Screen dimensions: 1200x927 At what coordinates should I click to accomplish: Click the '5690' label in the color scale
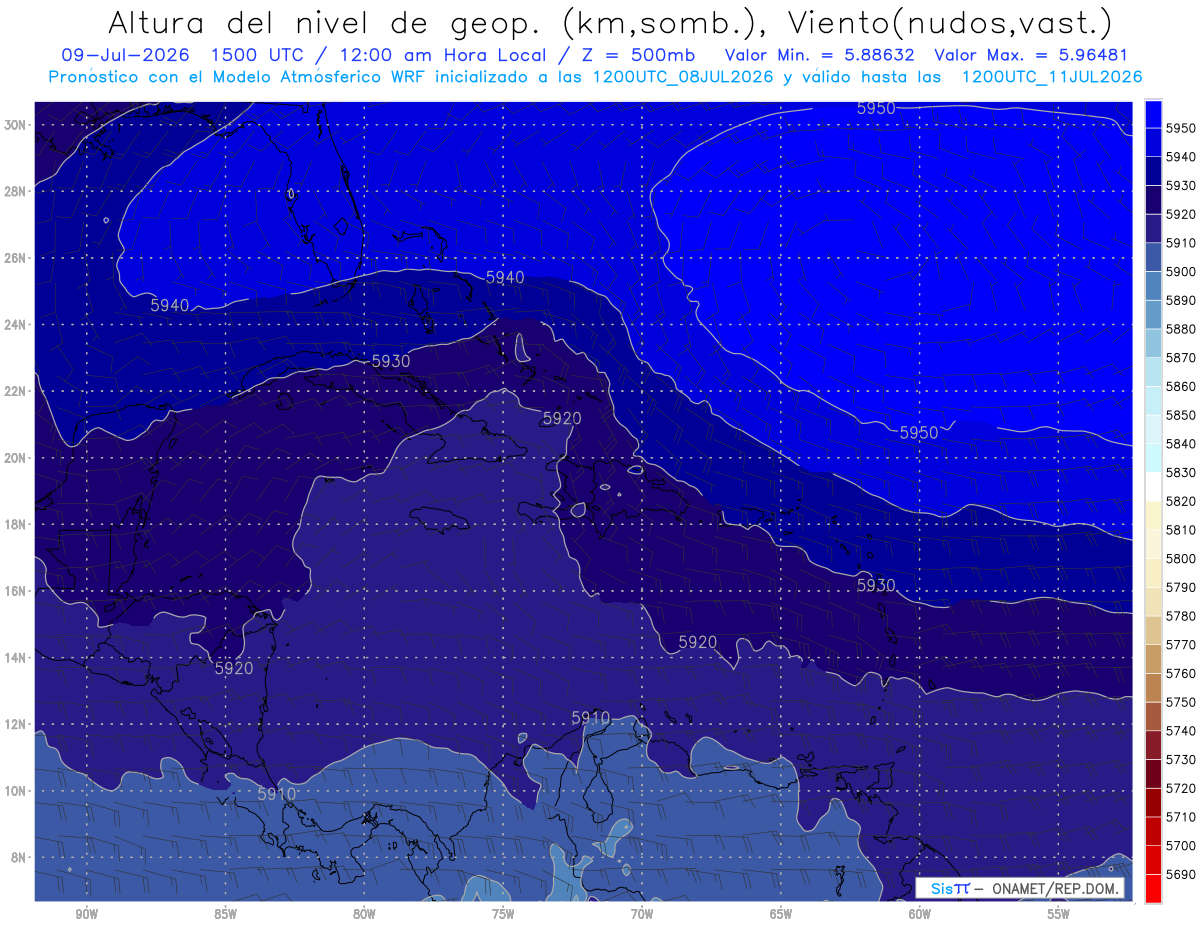(x=1181, y=874)
